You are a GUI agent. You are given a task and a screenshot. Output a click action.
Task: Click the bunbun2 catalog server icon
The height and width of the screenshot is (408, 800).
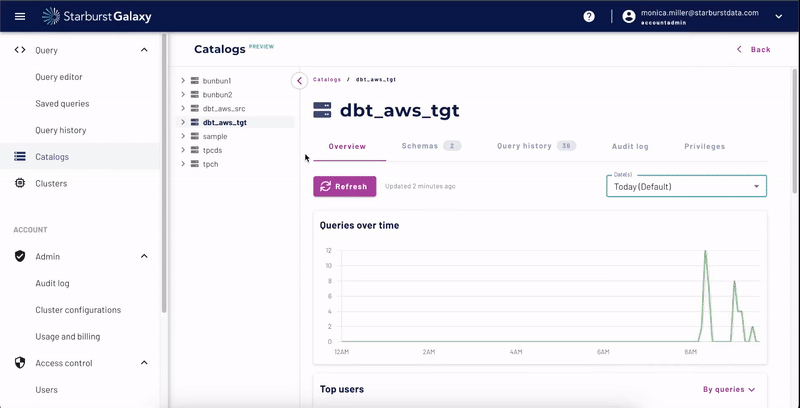tap(194, 94)
